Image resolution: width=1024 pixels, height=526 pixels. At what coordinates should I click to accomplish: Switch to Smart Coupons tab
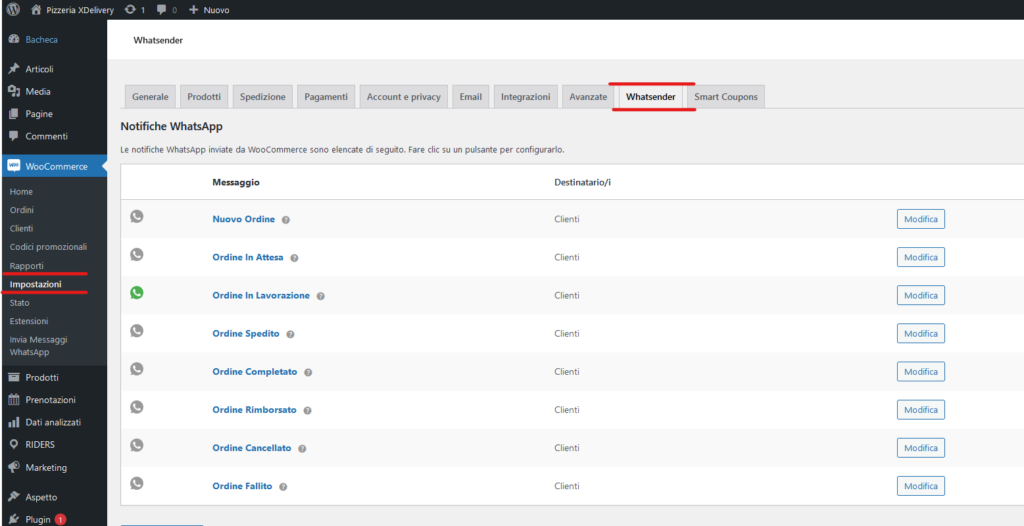pos(726,97)
